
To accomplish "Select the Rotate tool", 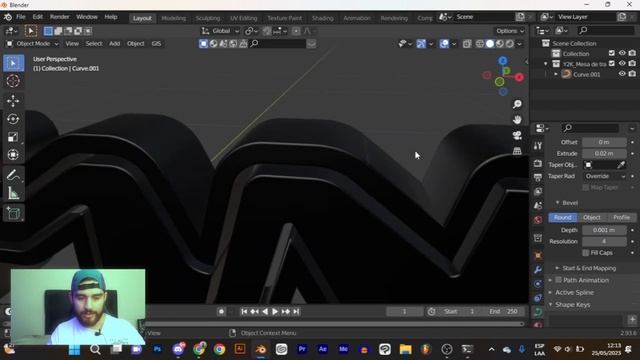I will point(13,119).
